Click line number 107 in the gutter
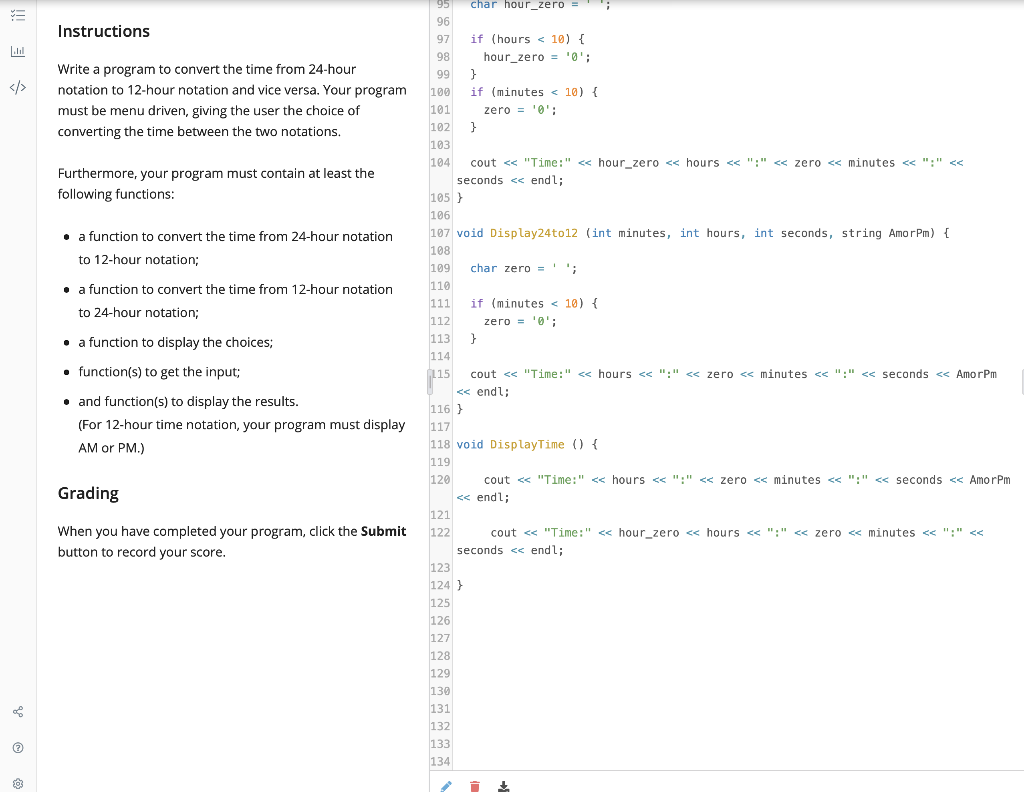The height and width of the screenshot is (792, 1024). coord(440,233)
